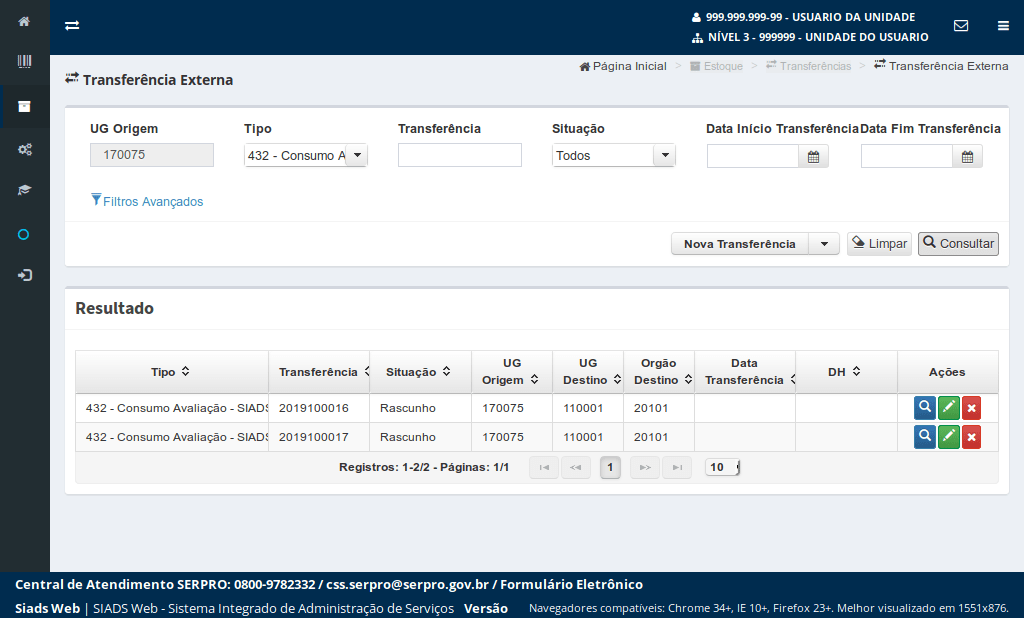Sort results by Tipo column
Screen dimensions: 1024x618
coord(185,371)
